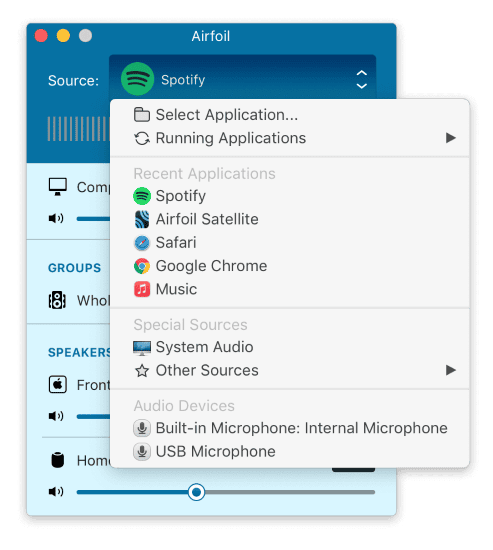Choose the Music app icon
This screenshot has height=550, width=493.
(142, 289)
